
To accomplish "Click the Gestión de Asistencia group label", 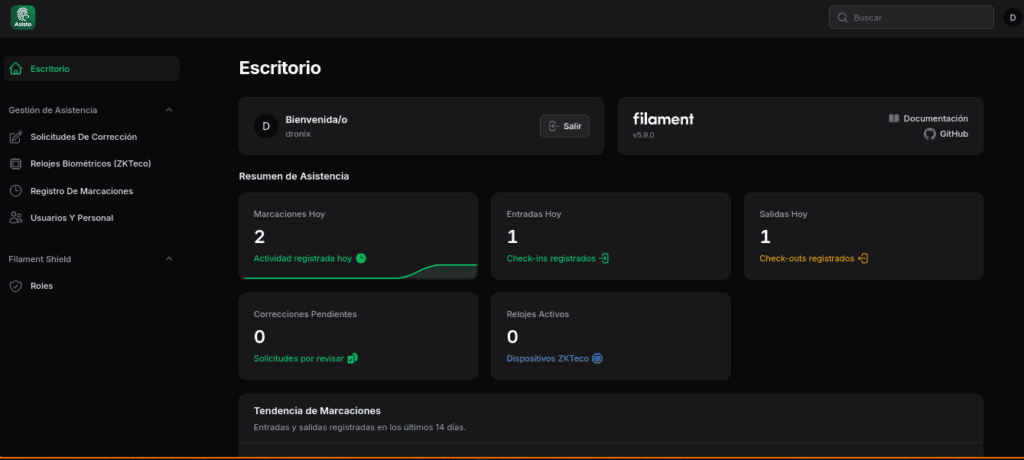I will pos(53,110).
